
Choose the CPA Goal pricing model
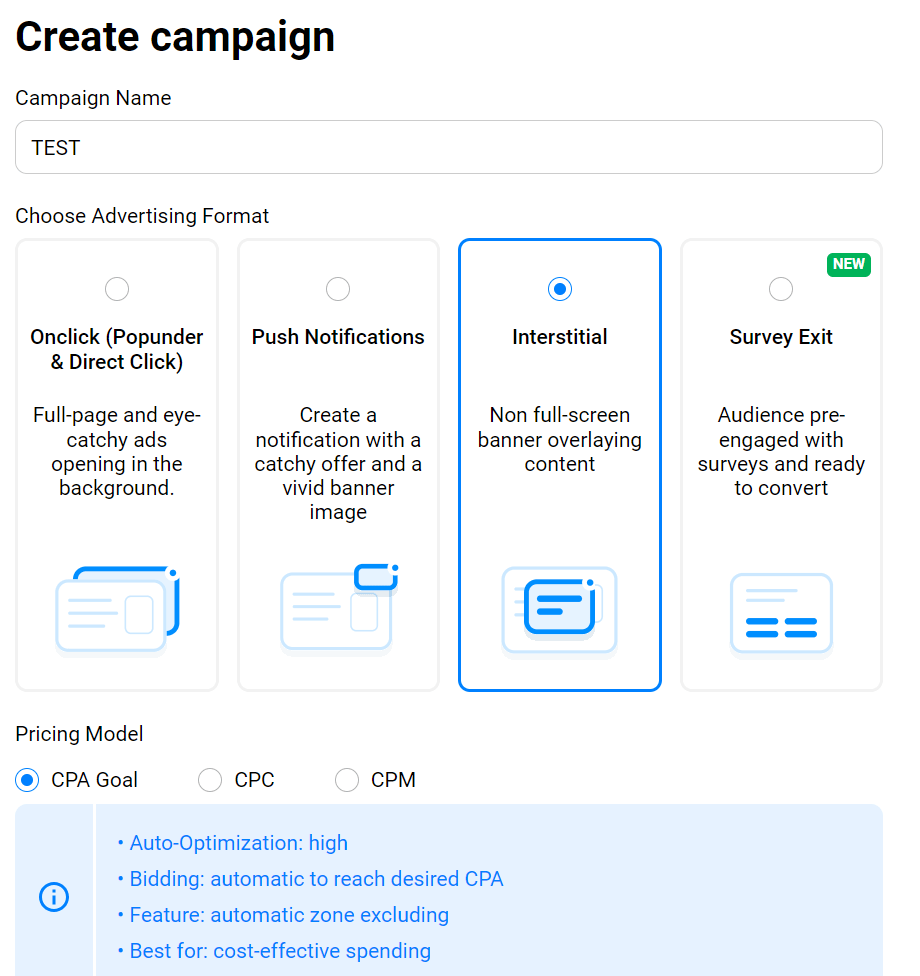27,780
